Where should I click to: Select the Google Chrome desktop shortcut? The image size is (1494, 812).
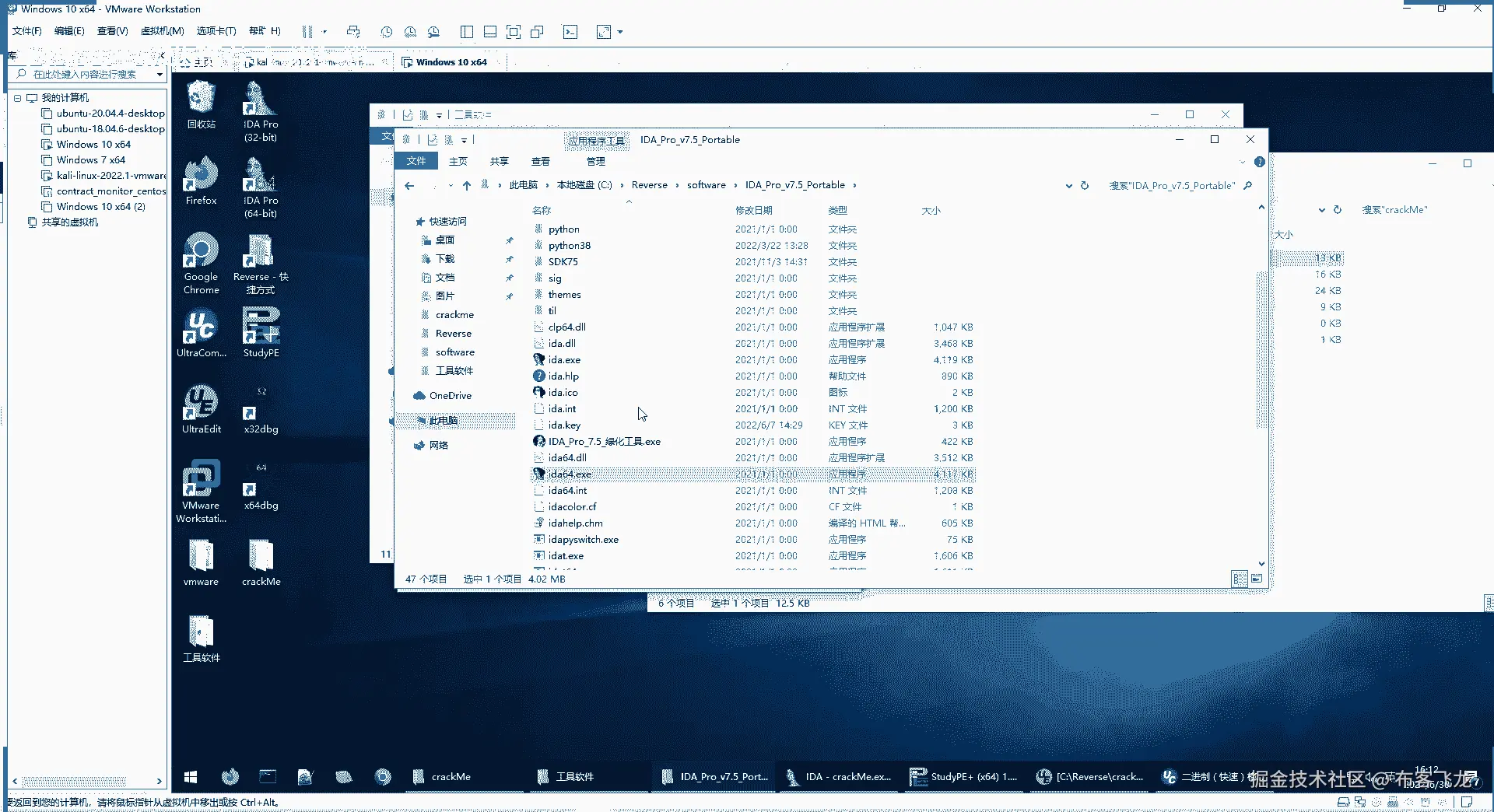(x=201, y=264)
